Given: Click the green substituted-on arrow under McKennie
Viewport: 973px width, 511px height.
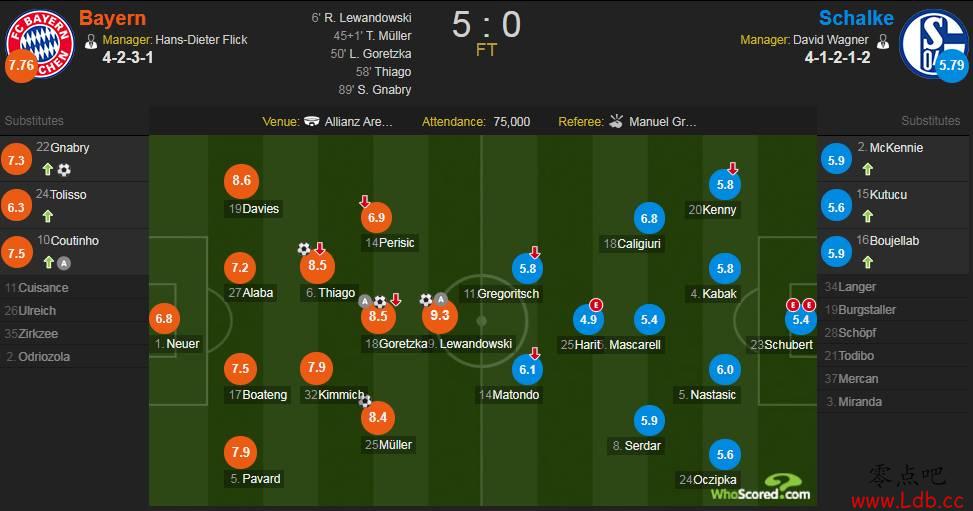Looking at the screenshot, I should [868, 169].
